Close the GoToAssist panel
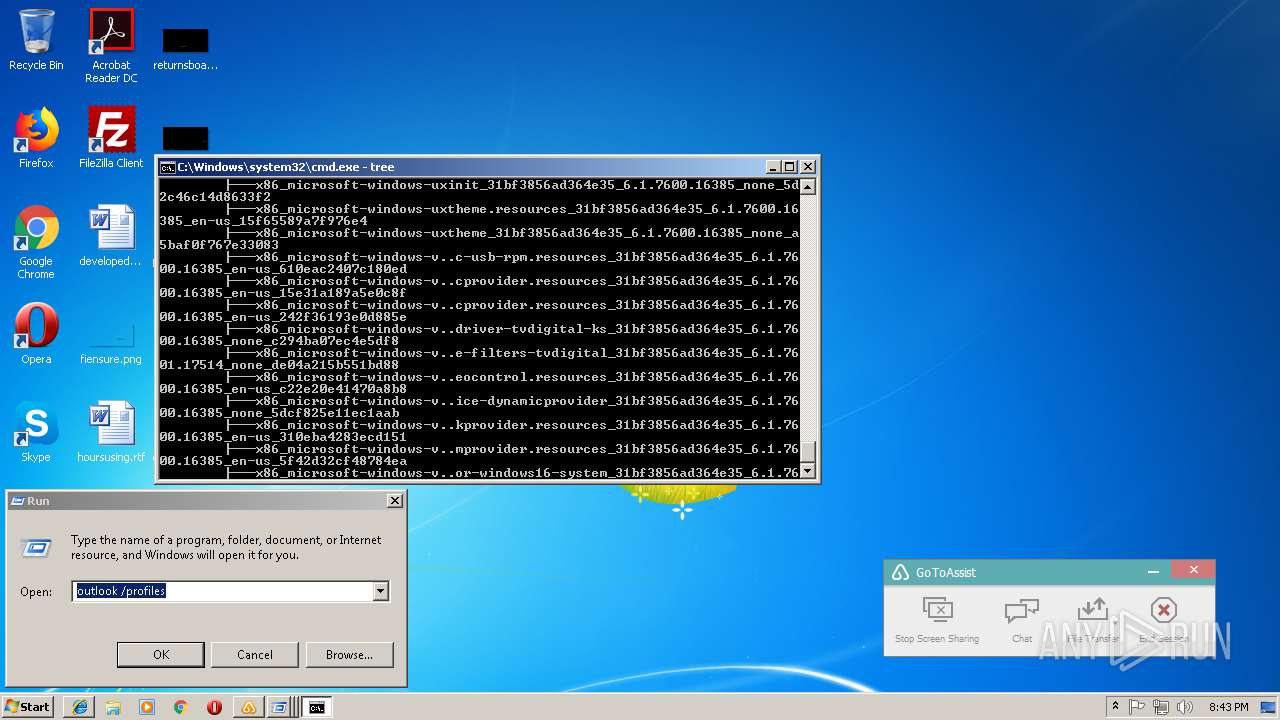 point(1193,570)
